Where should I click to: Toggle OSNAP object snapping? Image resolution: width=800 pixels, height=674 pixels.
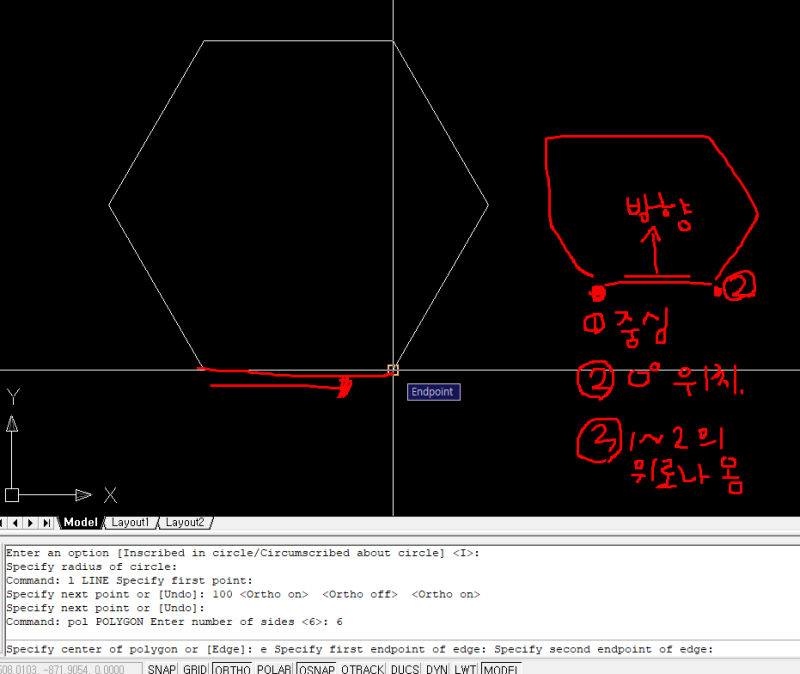tap(315, 669)
